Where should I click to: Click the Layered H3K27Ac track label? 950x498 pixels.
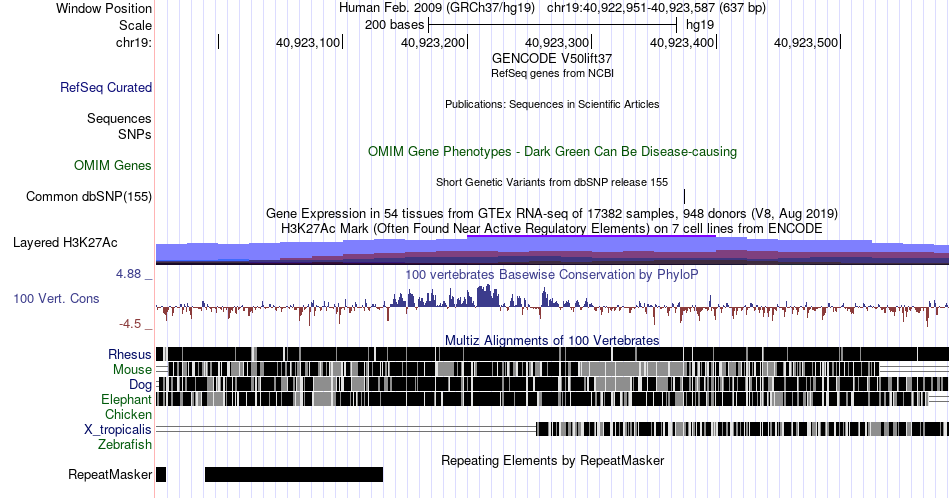65,242
